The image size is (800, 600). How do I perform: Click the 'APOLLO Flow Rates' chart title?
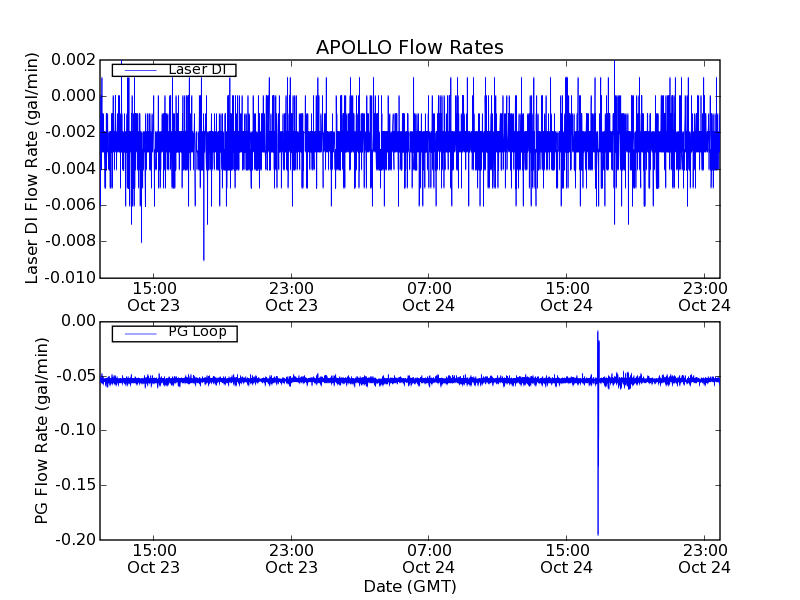pyautogui.click(x=409, y=48)
